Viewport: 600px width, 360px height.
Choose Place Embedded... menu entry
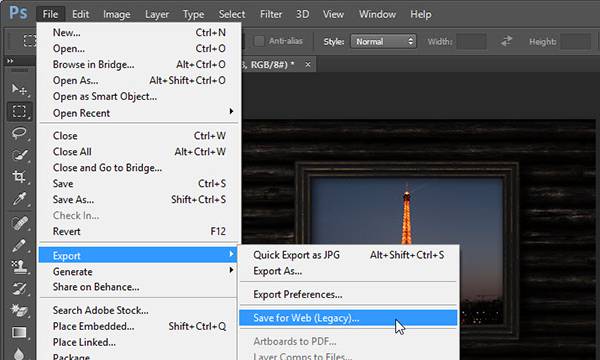139,326
